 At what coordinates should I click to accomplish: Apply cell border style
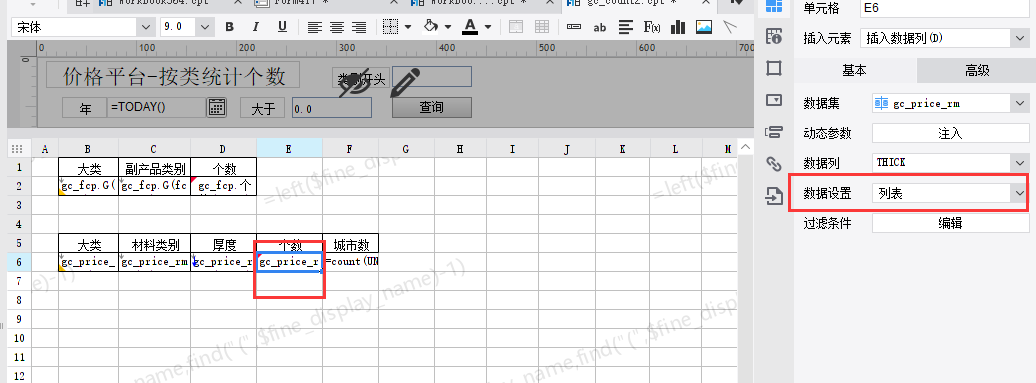tap(391, 27)
